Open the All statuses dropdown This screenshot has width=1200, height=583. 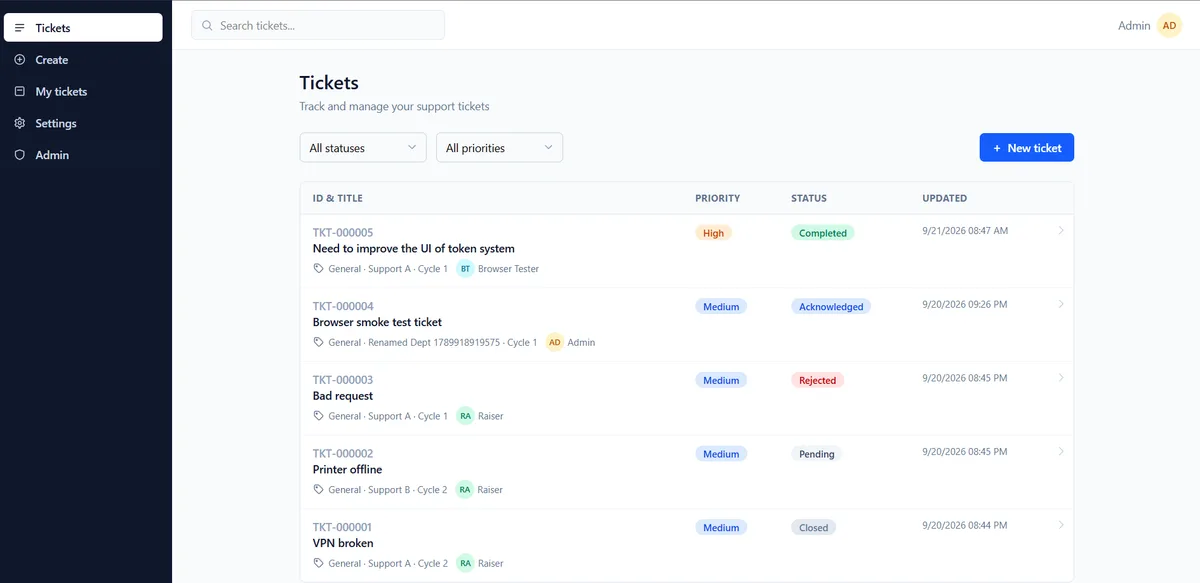point(363,147)
